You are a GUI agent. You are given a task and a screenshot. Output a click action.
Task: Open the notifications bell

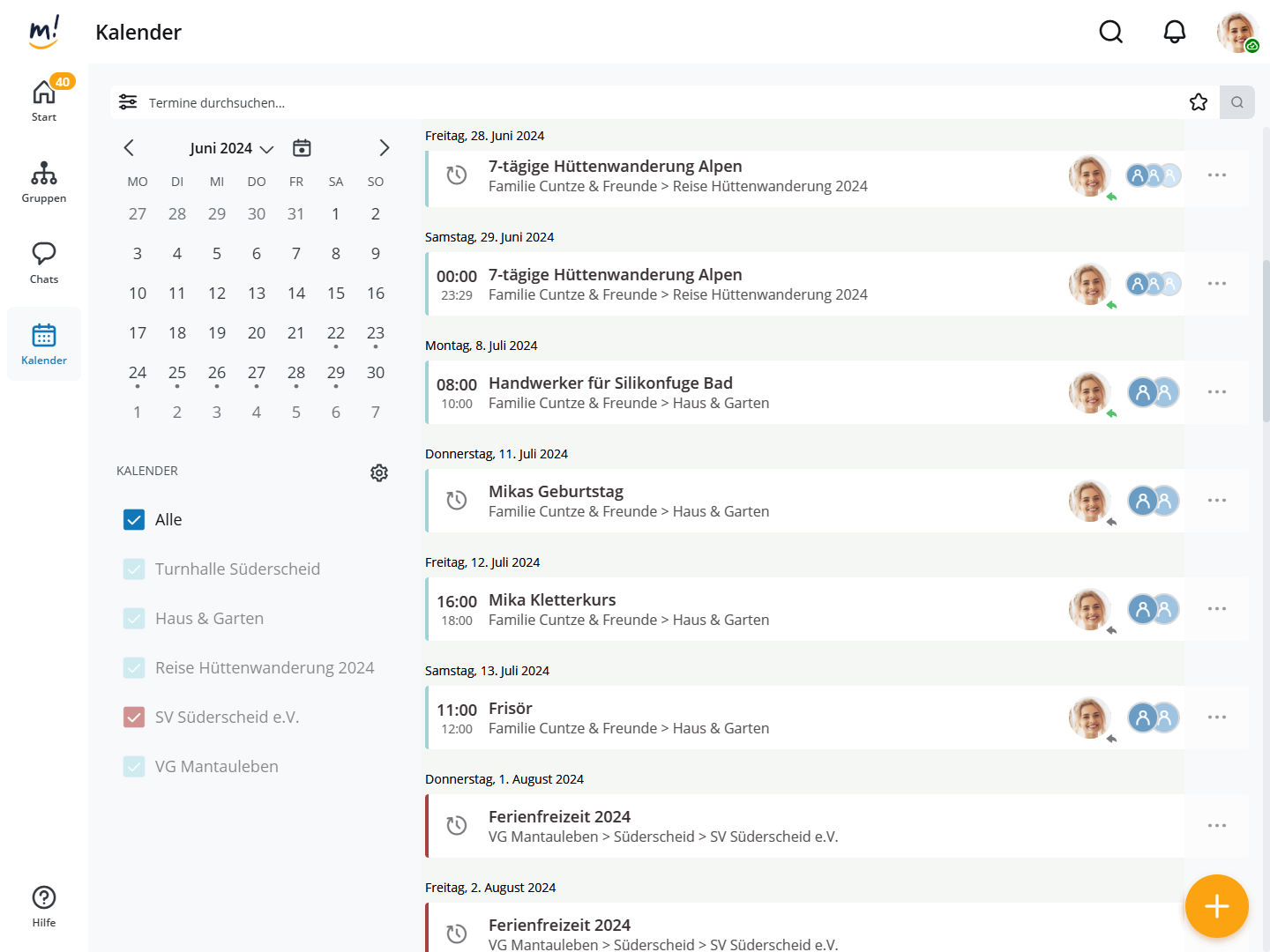pyautogui.click(x=1174, y=33)
